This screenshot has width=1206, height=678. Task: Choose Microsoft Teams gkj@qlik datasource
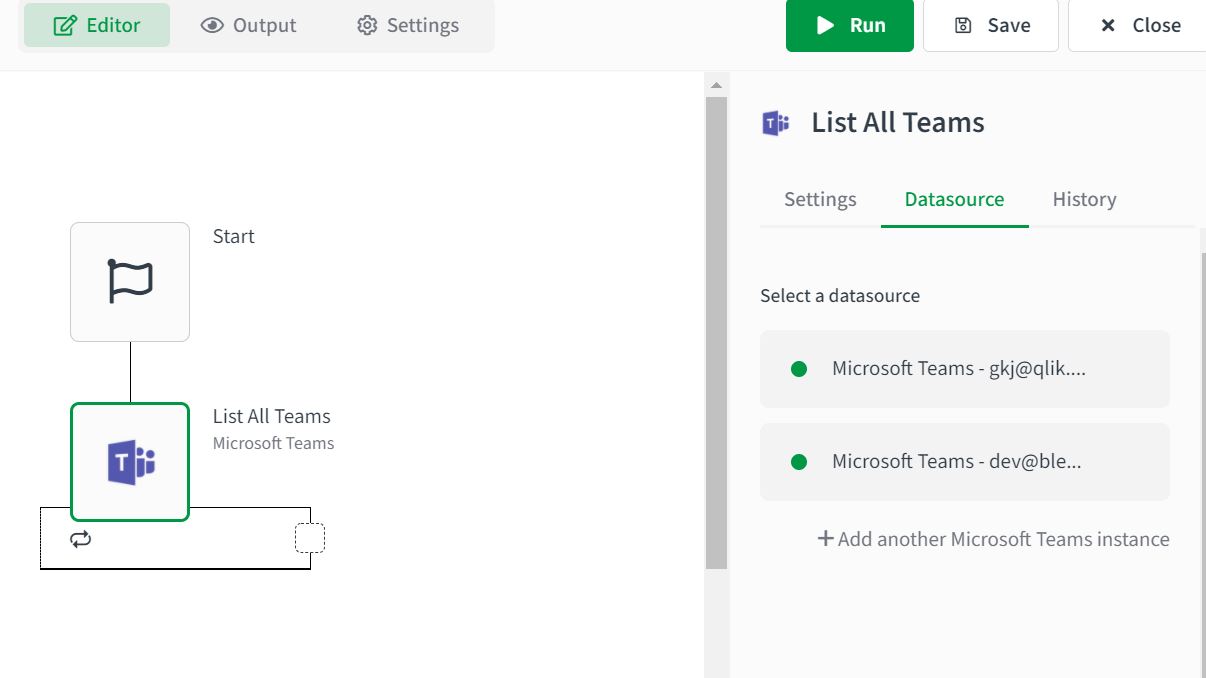(x=965, y=369)
